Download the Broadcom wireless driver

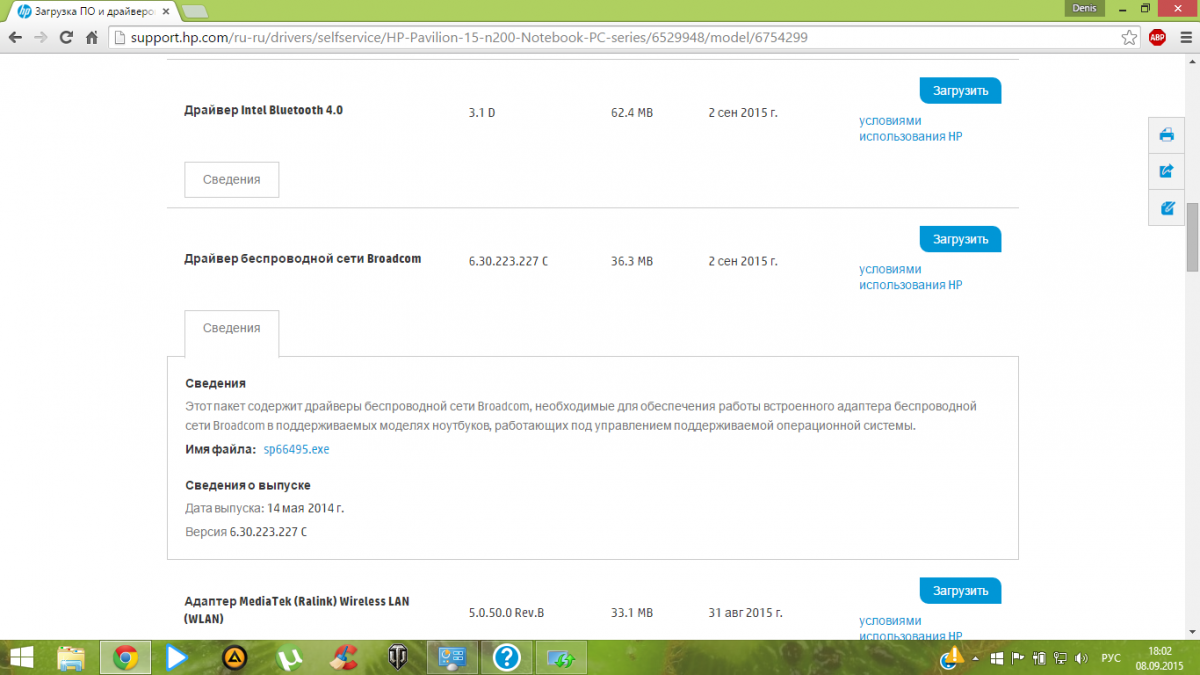(960, 239)
